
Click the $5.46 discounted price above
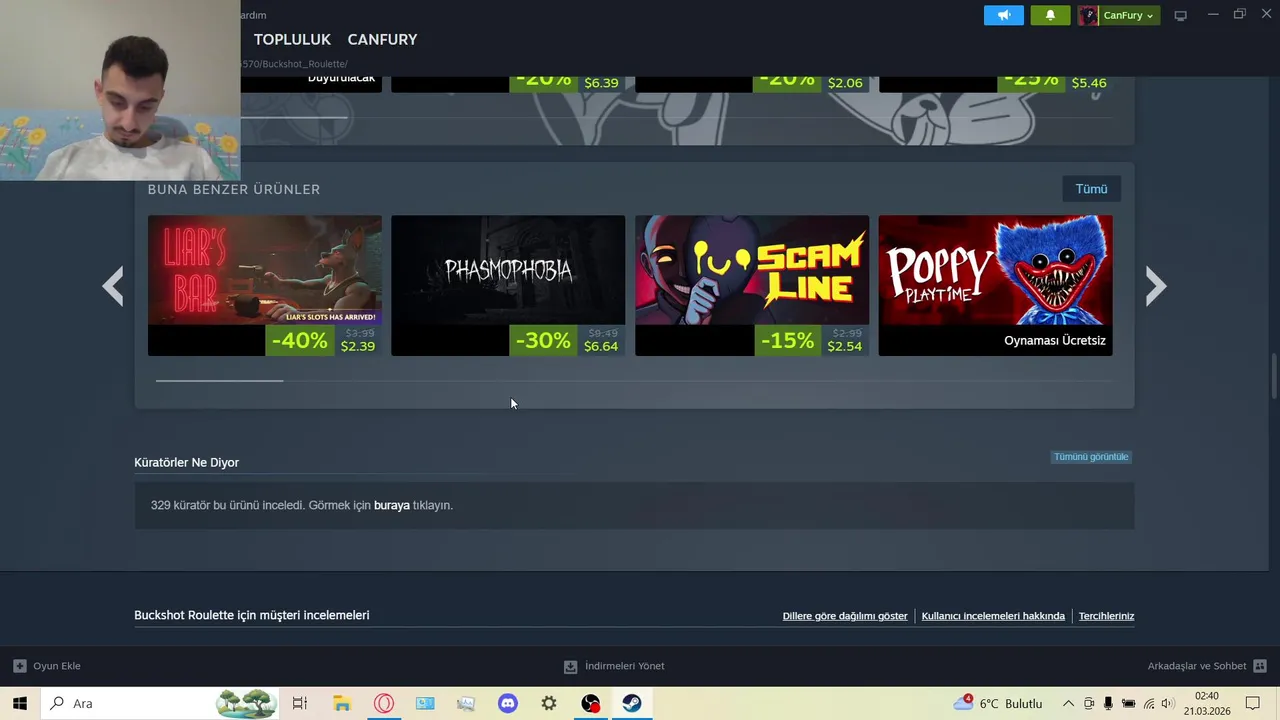click(x=1089, y=83)
